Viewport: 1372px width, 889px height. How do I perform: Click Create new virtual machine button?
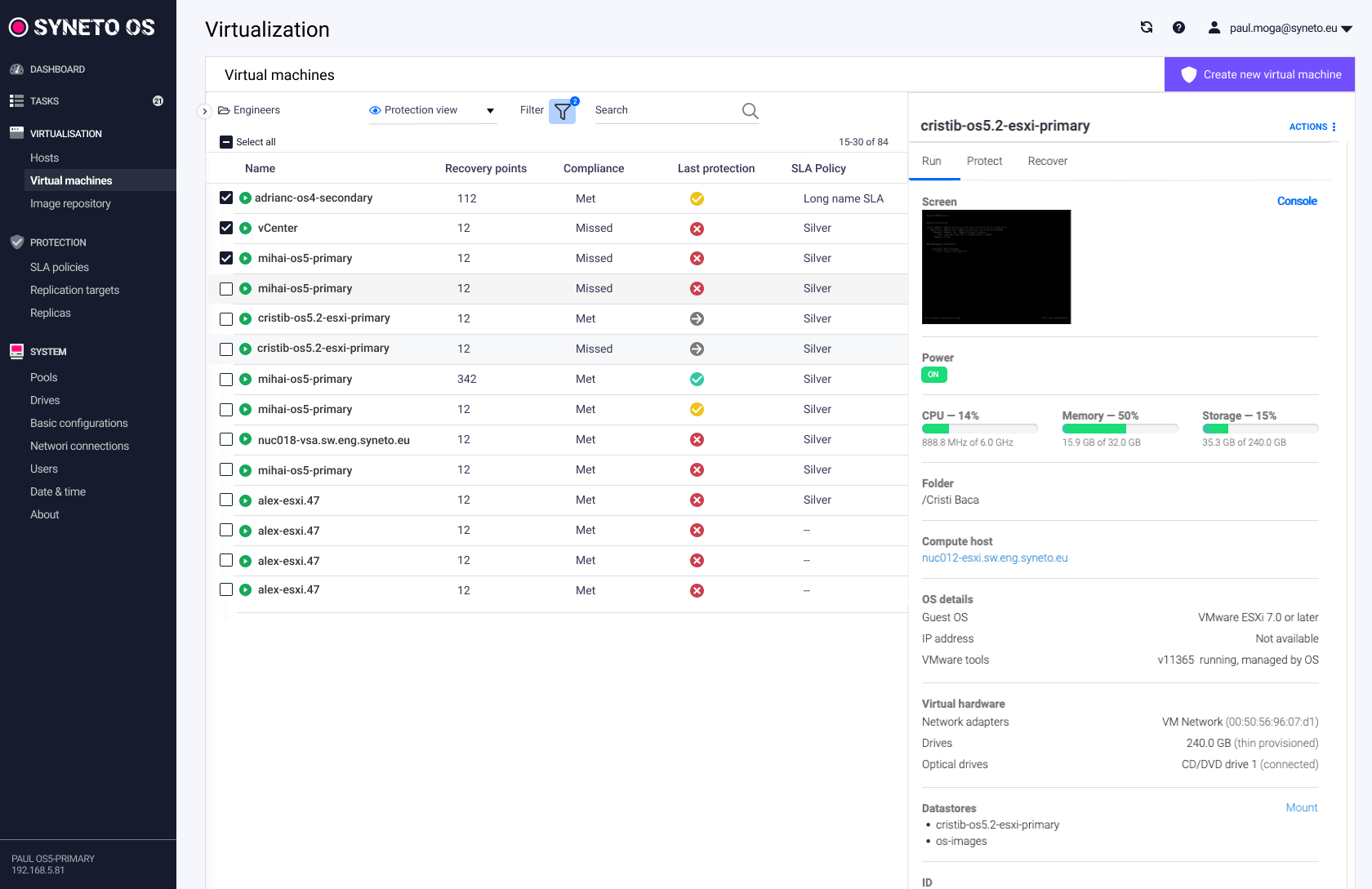point(1259,74)
